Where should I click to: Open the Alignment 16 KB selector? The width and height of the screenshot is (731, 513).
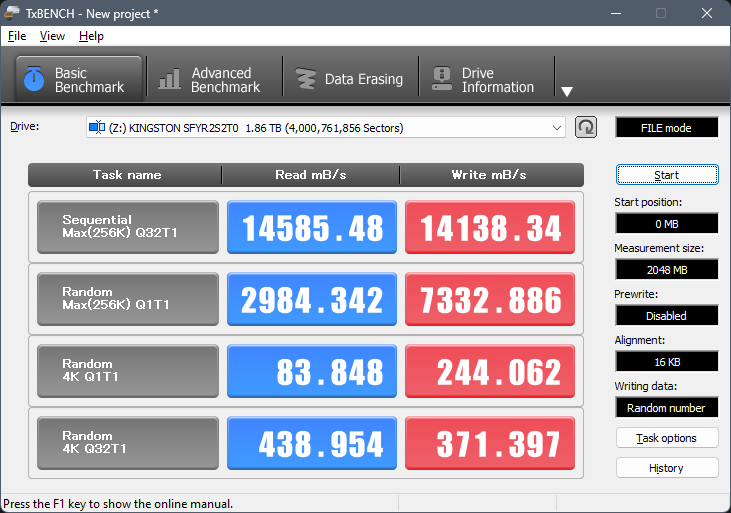point(666,361)
